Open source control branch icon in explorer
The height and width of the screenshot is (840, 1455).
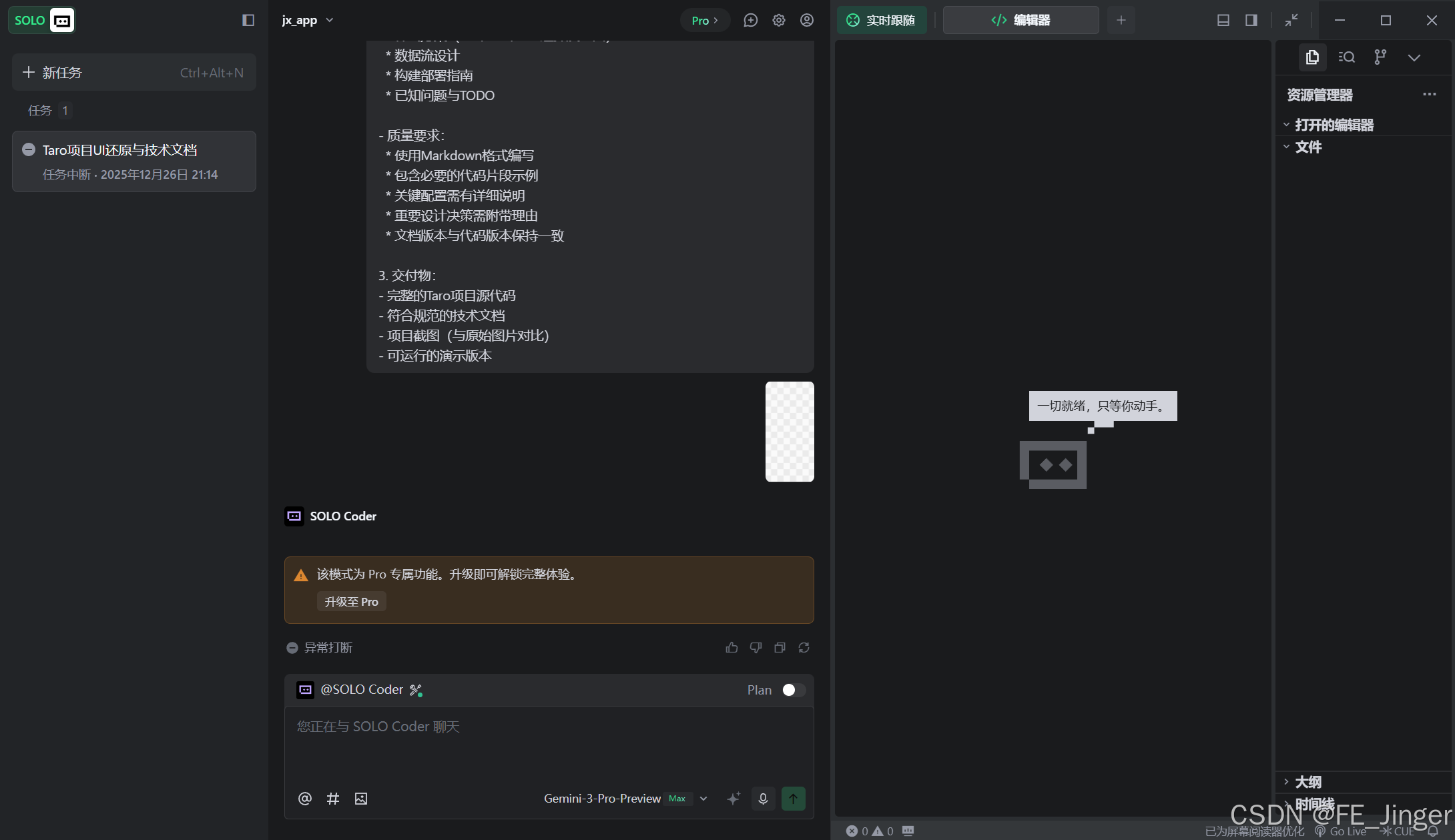click(1380, 57)
